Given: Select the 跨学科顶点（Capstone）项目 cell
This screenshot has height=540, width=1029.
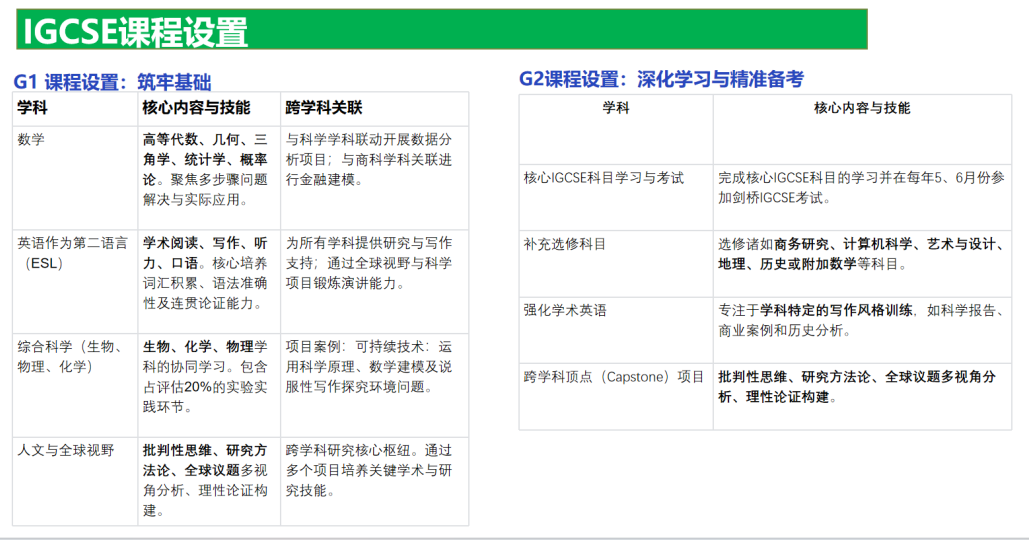Looking at the screenshot, I should [x=616, y=396].
